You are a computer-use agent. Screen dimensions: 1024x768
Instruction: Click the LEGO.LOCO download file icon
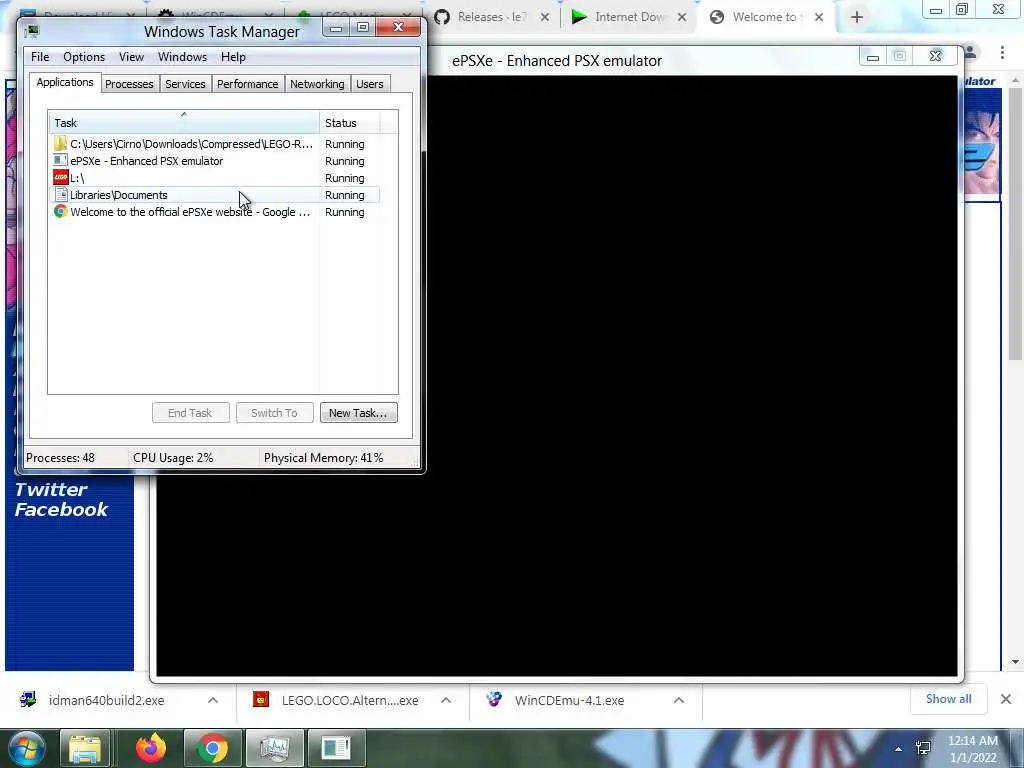(261, 699)
